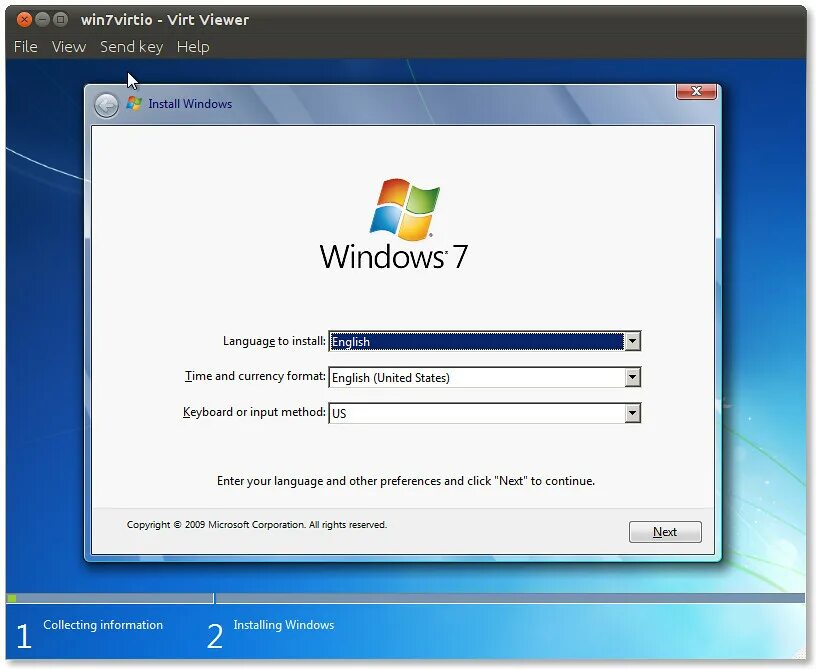Click the Next button

(x=665, y=532)
